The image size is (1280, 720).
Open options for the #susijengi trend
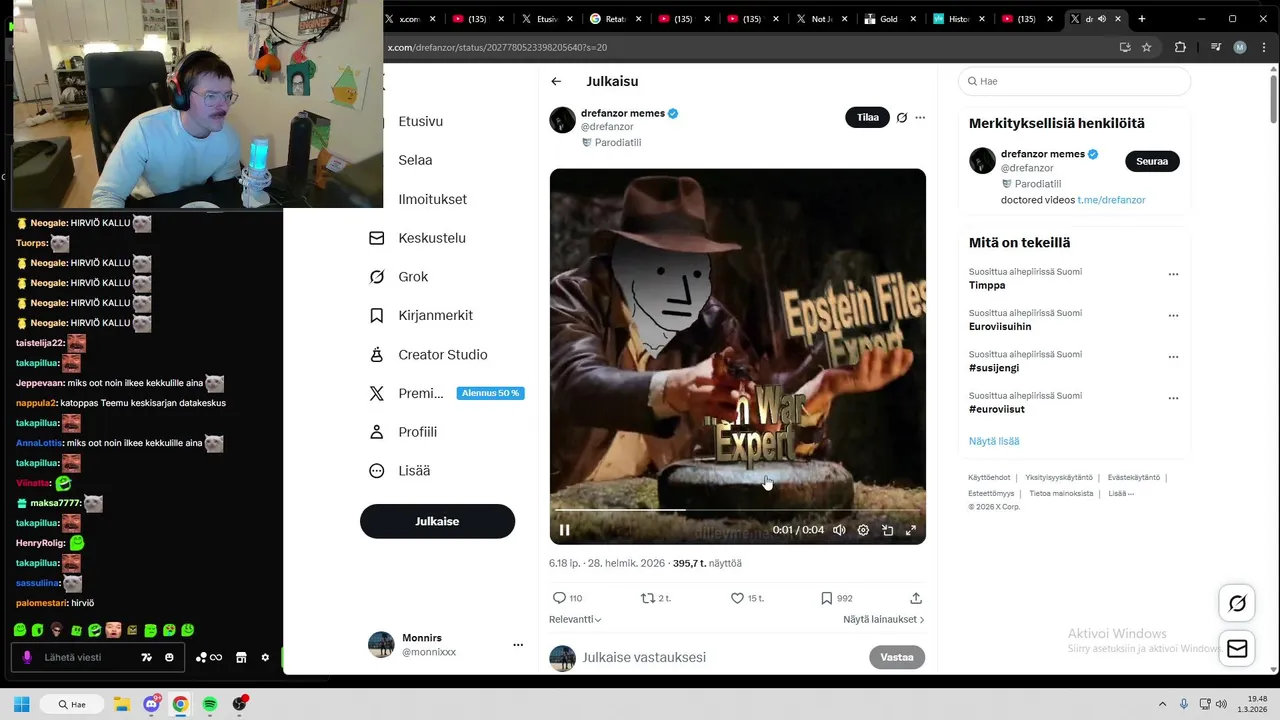1173,357
